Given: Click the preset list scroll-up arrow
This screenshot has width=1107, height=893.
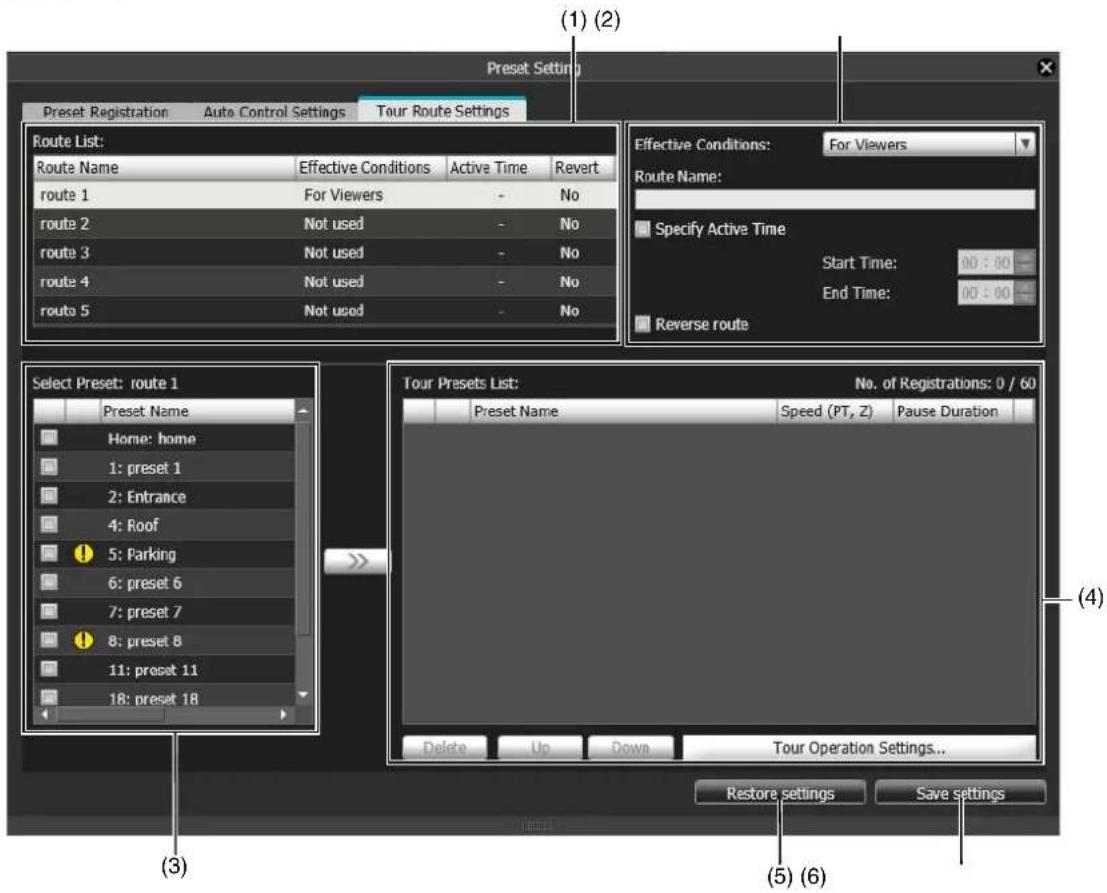Looking at the screenshot, I should [x=304, y=410].
